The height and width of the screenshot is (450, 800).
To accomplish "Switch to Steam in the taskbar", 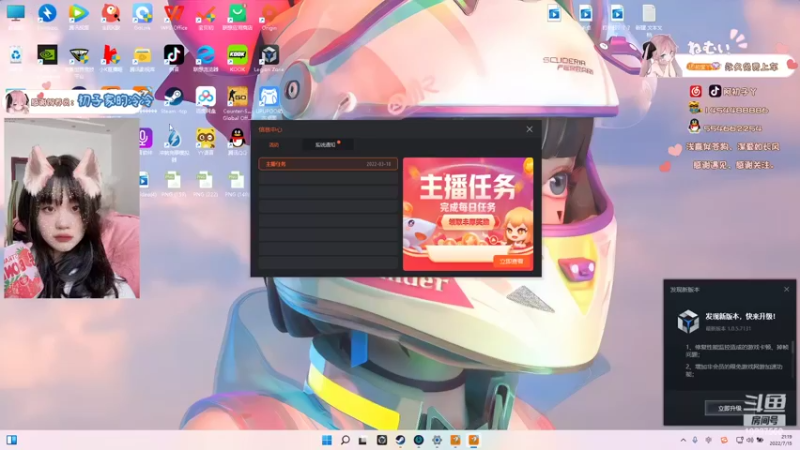I will [x=401, y=440].
